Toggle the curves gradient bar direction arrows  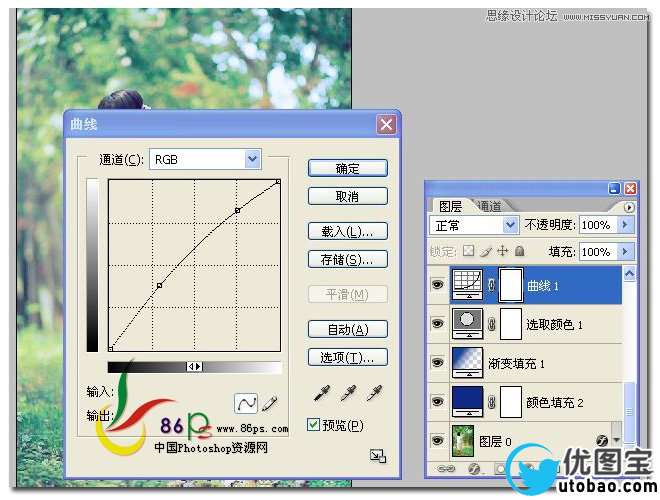(x=194, y=367)
